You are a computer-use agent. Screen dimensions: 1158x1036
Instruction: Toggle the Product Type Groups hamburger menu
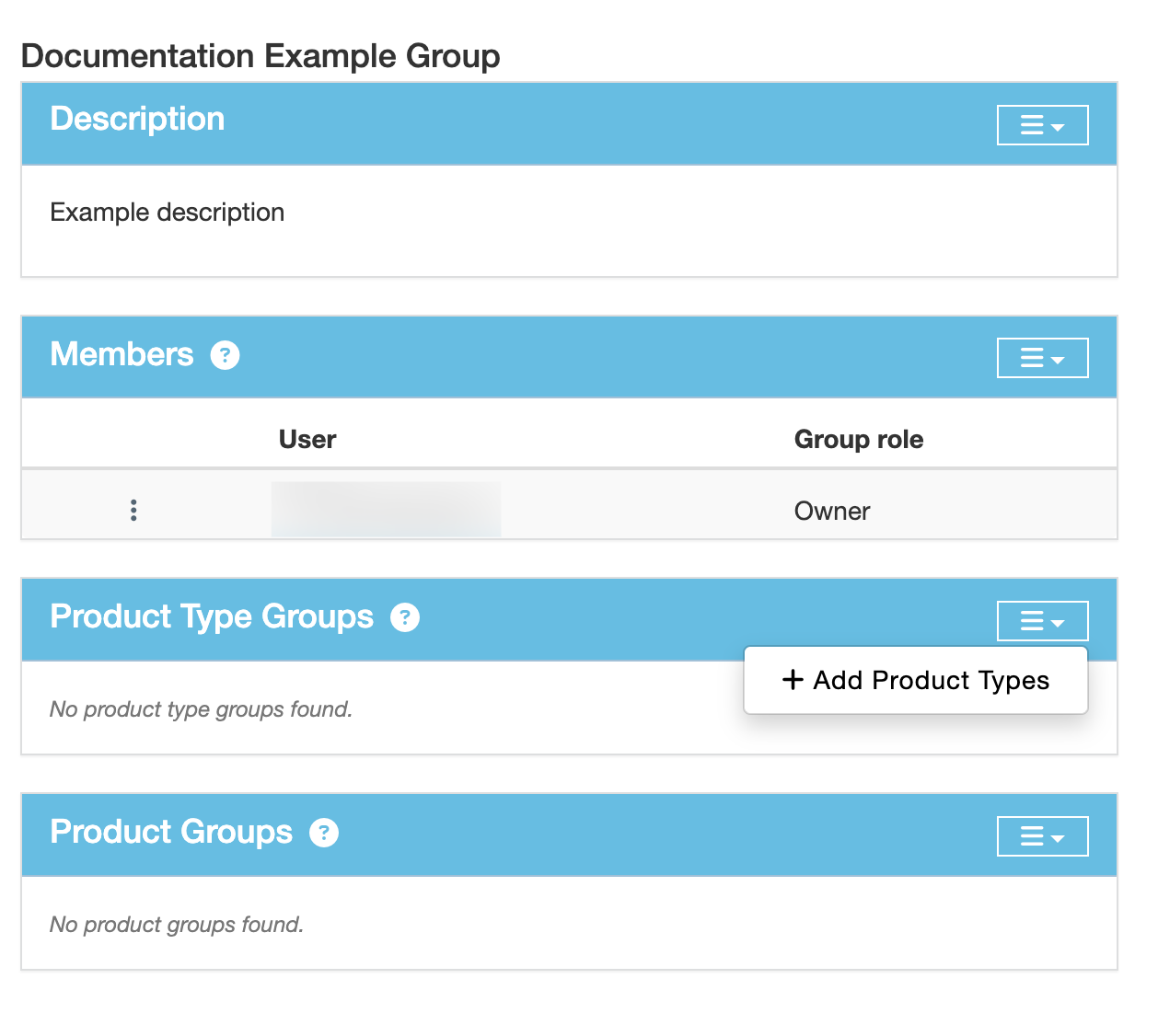(x=1042, y=621)
